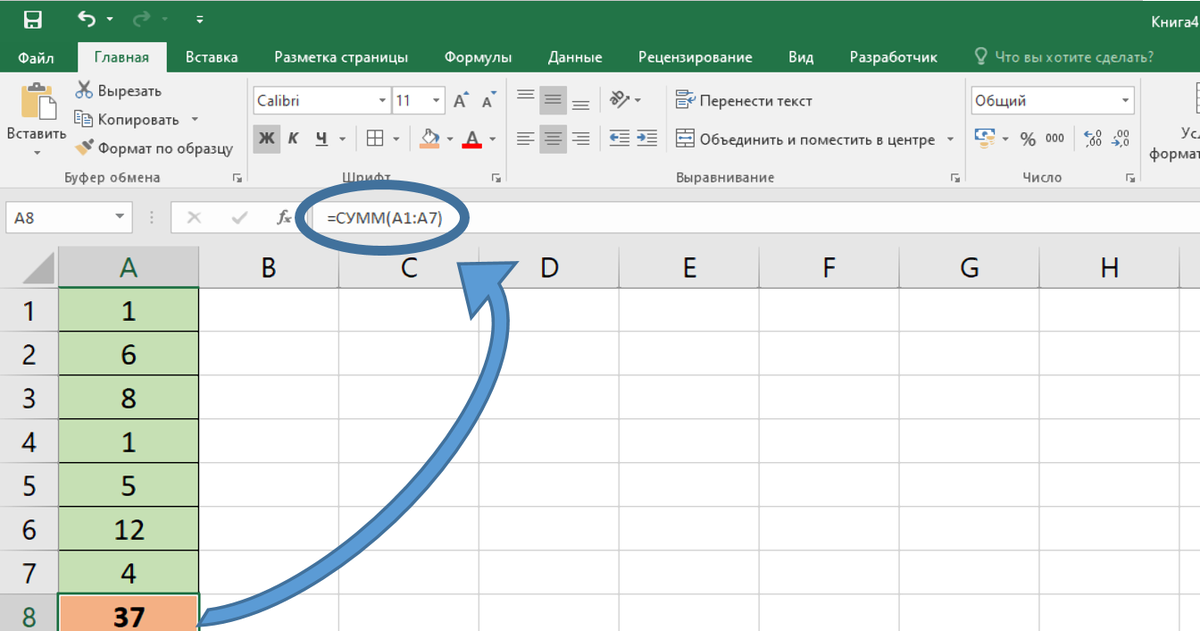Open the Разметка страницы tab
This screenshot has height=631, width=1200.
pyautogui.click(x=341, y=58)
